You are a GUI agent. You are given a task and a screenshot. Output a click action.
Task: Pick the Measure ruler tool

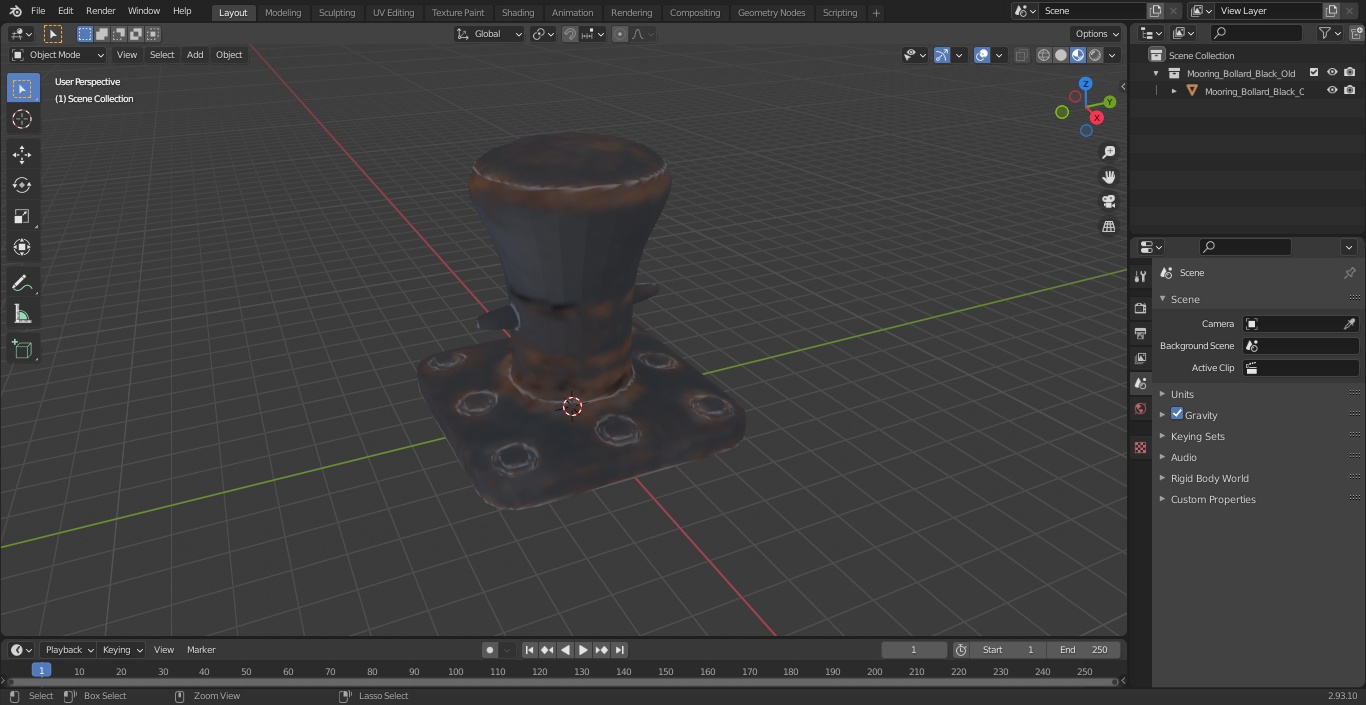(22, 314)
